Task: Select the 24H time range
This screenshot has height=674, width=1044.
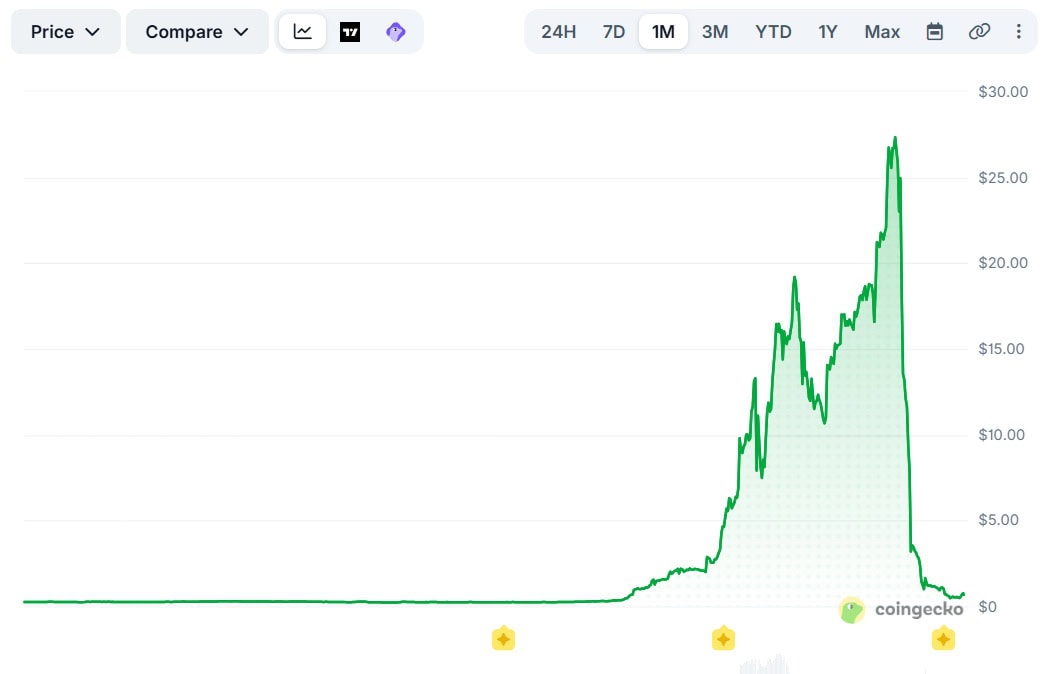Action: click(x=558, y=32)
